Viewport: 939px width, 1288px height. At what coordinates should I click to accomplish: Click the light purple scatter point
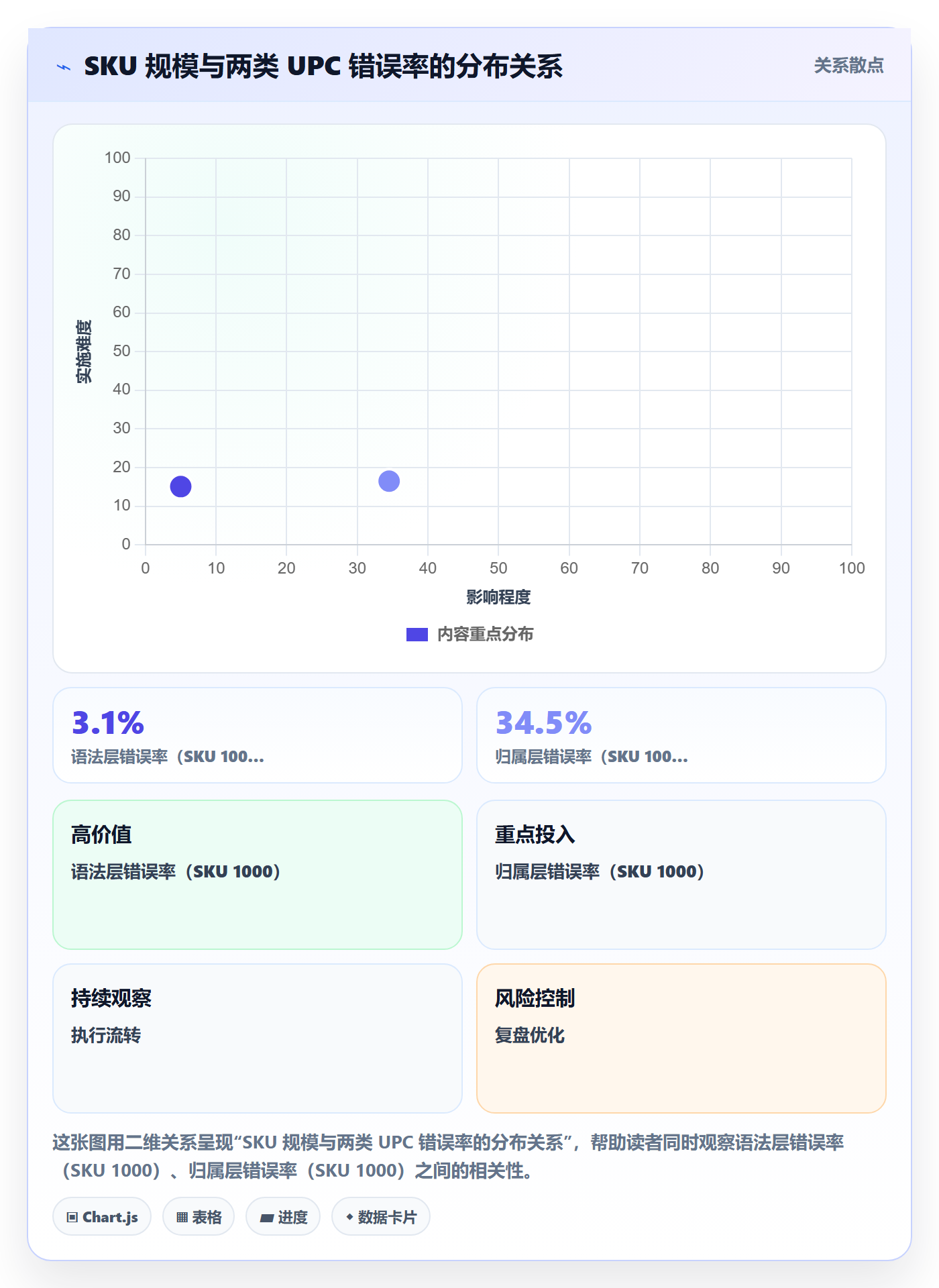pos(389,481)
